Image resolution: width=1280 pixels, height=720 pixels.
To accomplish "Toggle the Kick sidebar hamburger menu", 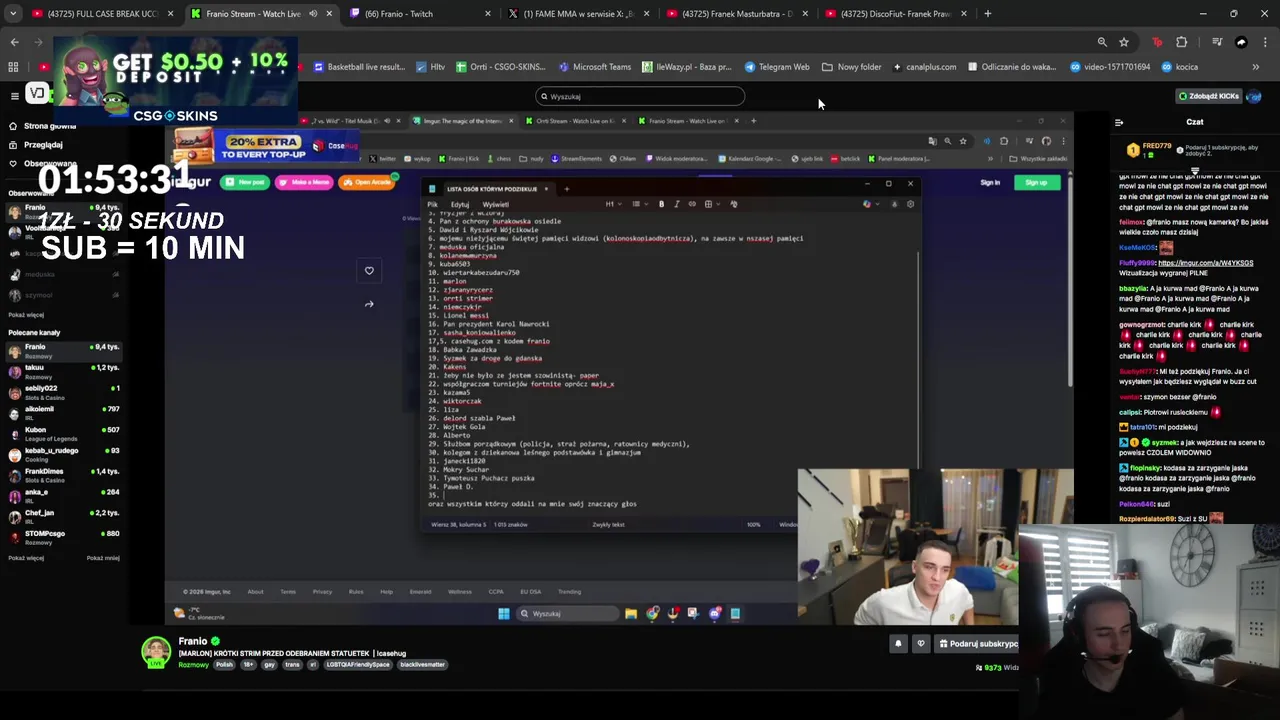I will pos(14,96).
